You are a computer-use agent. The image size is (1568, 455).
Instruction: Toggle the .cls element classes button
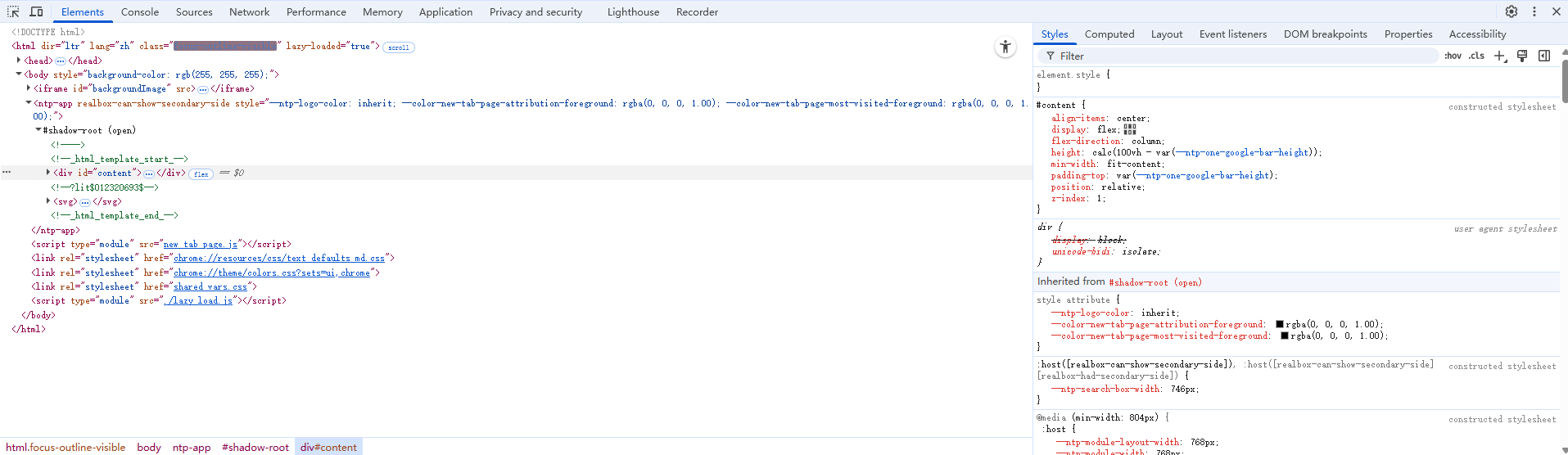pyautogui.click(x=1476, y=56)
